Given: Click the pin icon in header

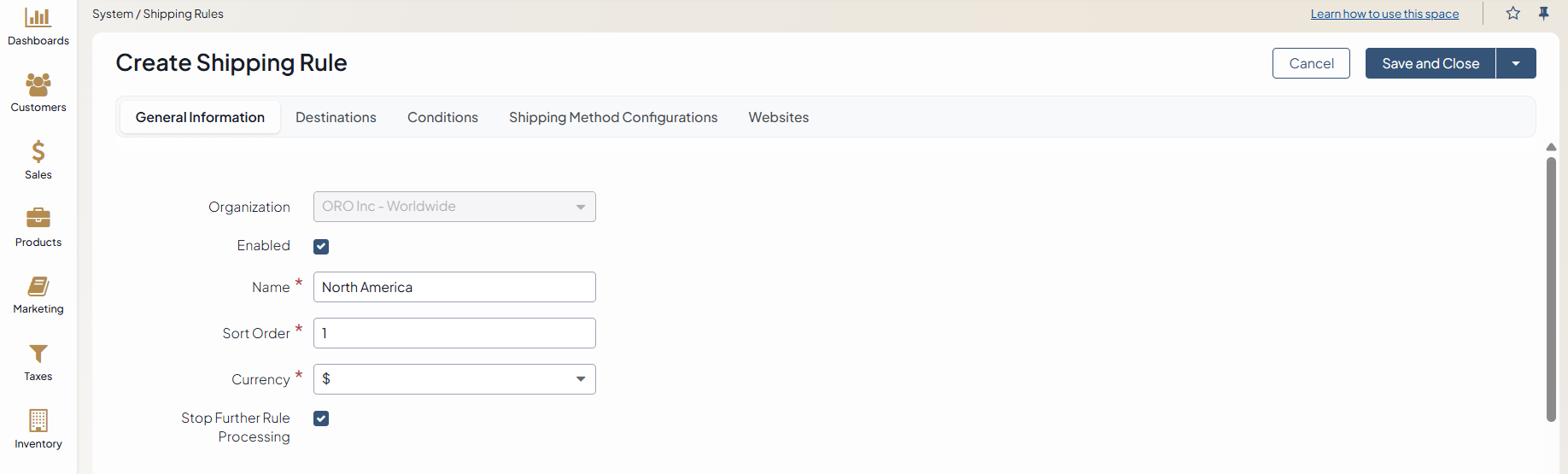Looking at the screenshot, I should pos(1543,14).
